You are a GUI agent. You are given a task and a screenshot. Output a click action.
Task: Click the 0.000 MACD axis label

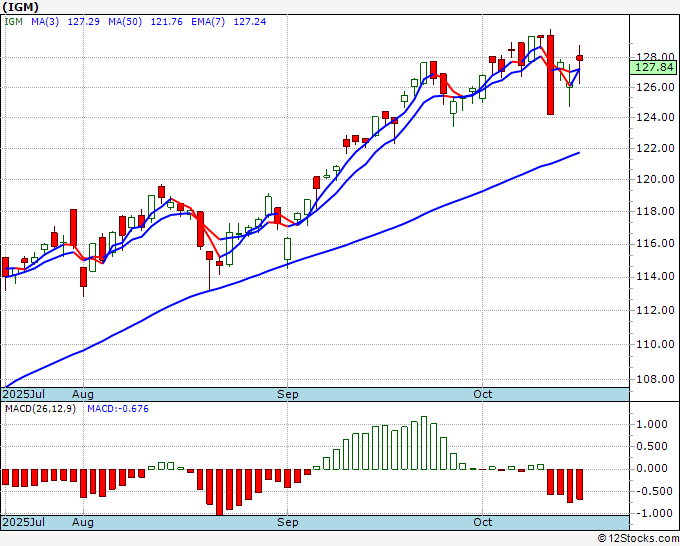(x=653, y=468)
